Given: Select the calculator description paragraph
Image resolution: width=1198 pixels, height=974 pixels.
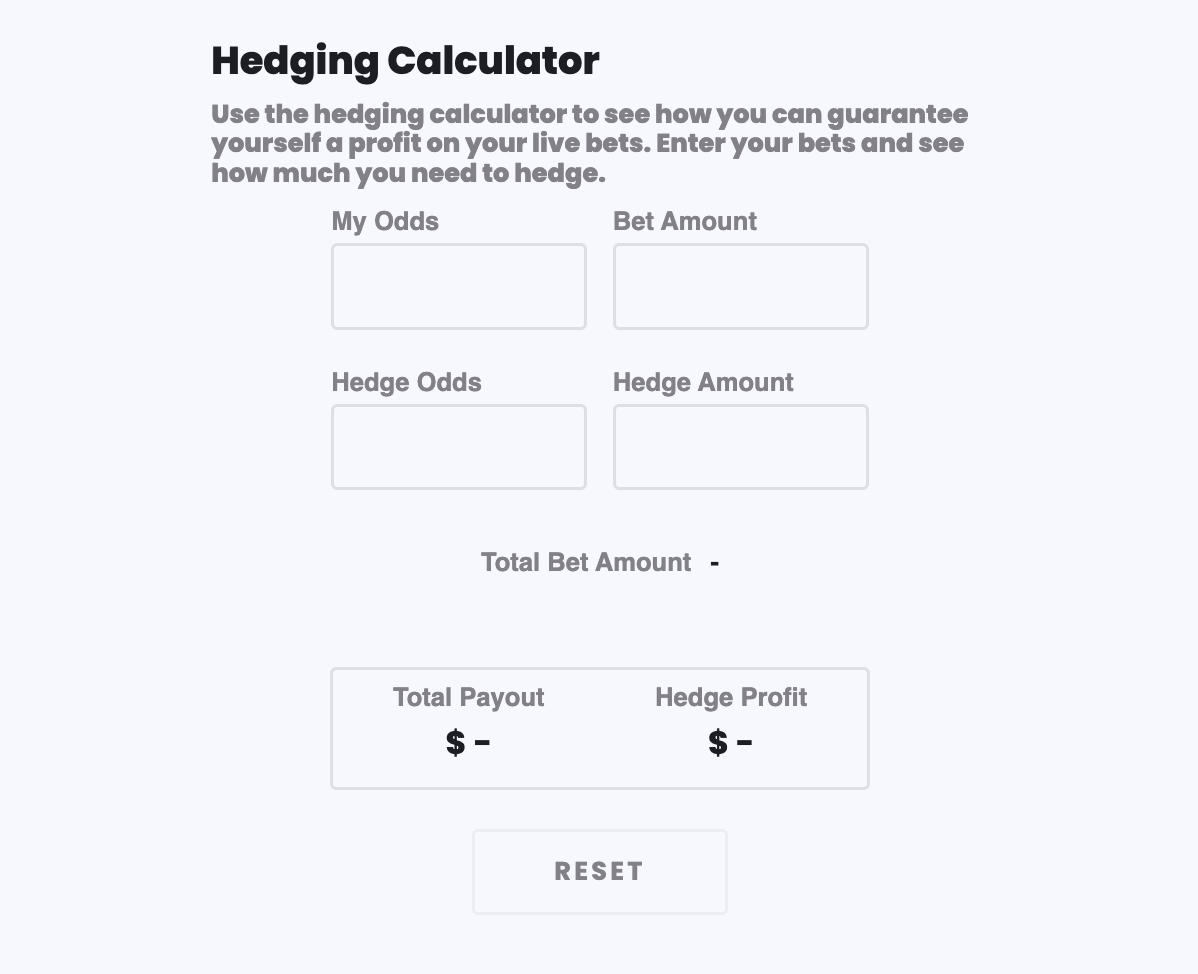Looking at the screenshot, I should (x=589, y=143).
